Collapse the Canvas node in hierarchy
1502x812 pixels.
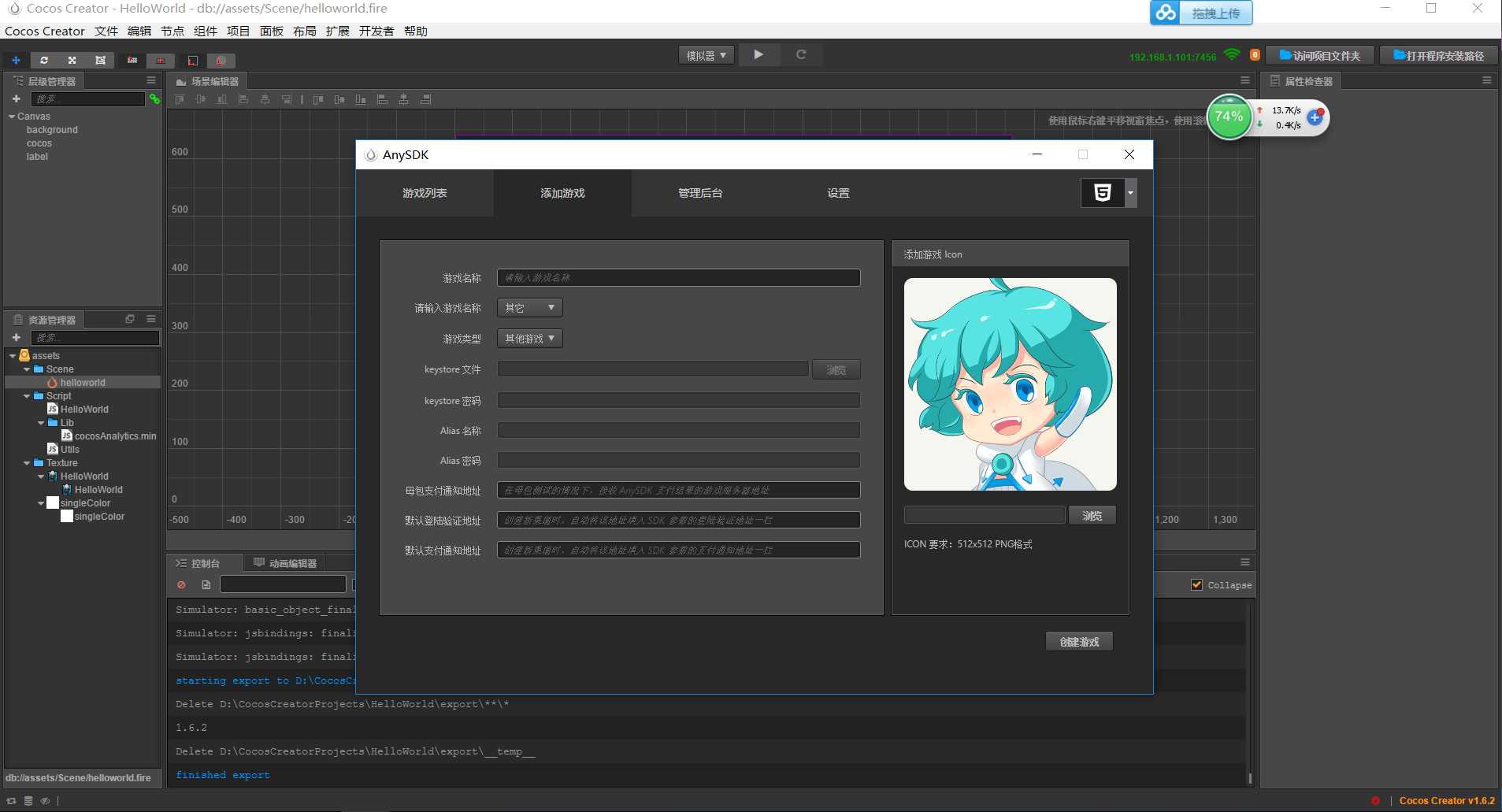point(12,117)
